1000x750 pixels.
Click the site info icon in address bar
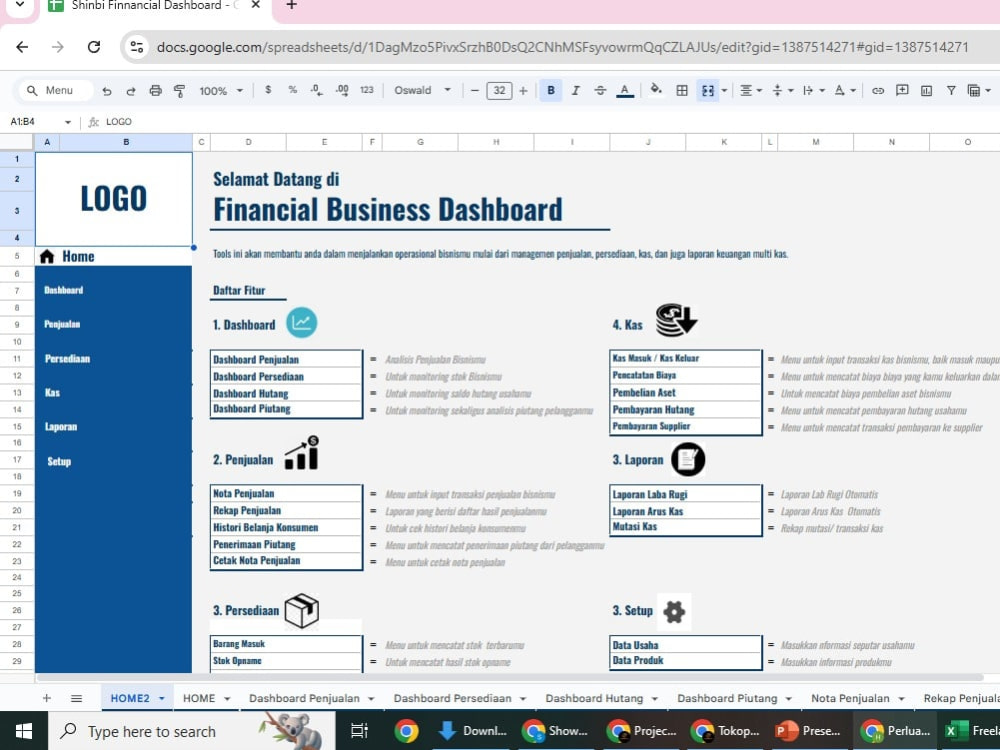pyautogui.click(x=136, y=47)
